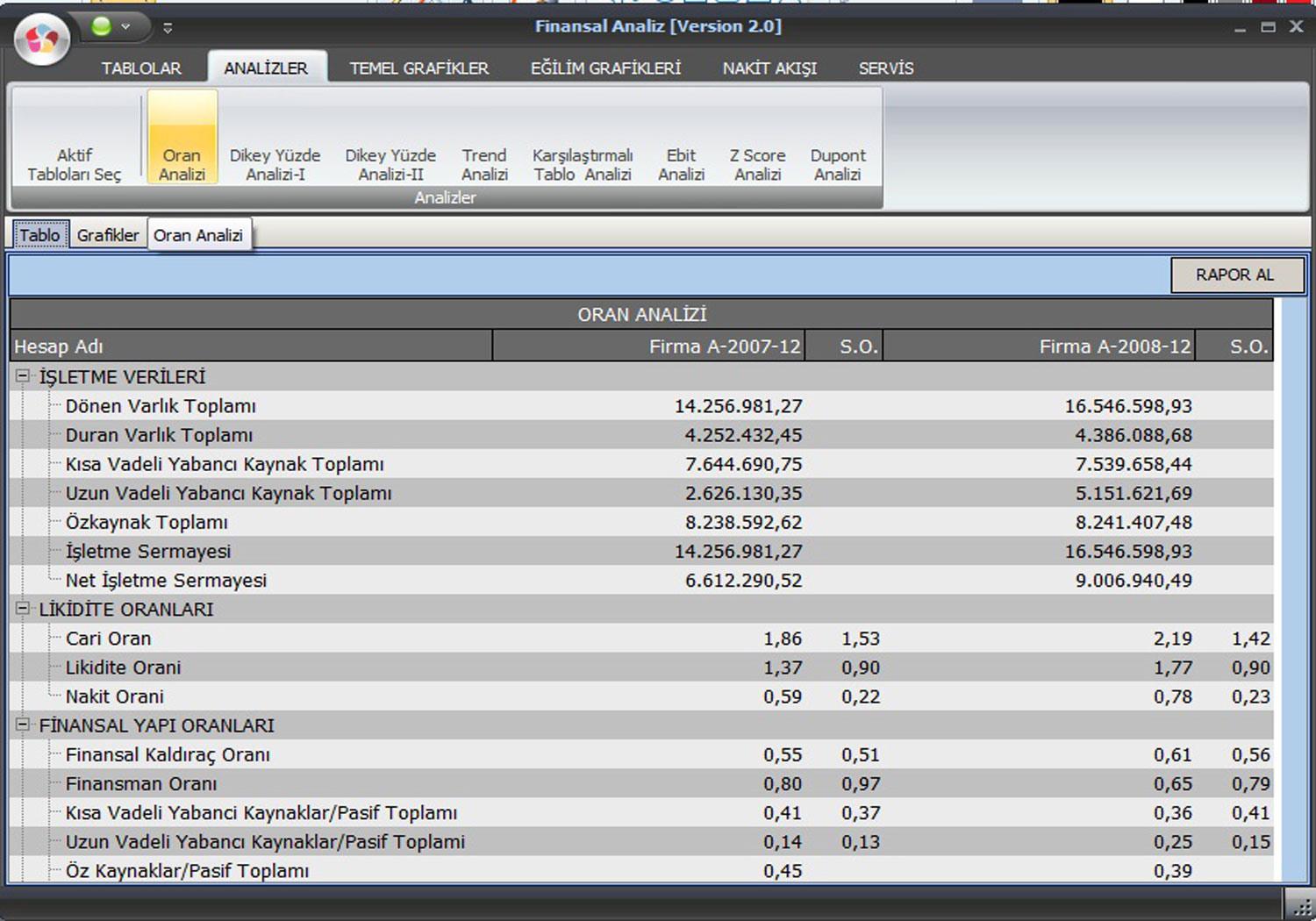Launch Z Score Analizi
The image size is (1316, 921).
[757, 138]
